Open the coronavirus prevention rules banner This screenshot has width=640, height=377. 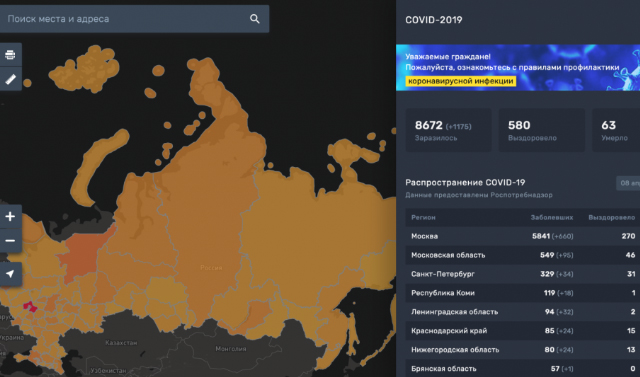pyautogui.click(x=518, y=67)
